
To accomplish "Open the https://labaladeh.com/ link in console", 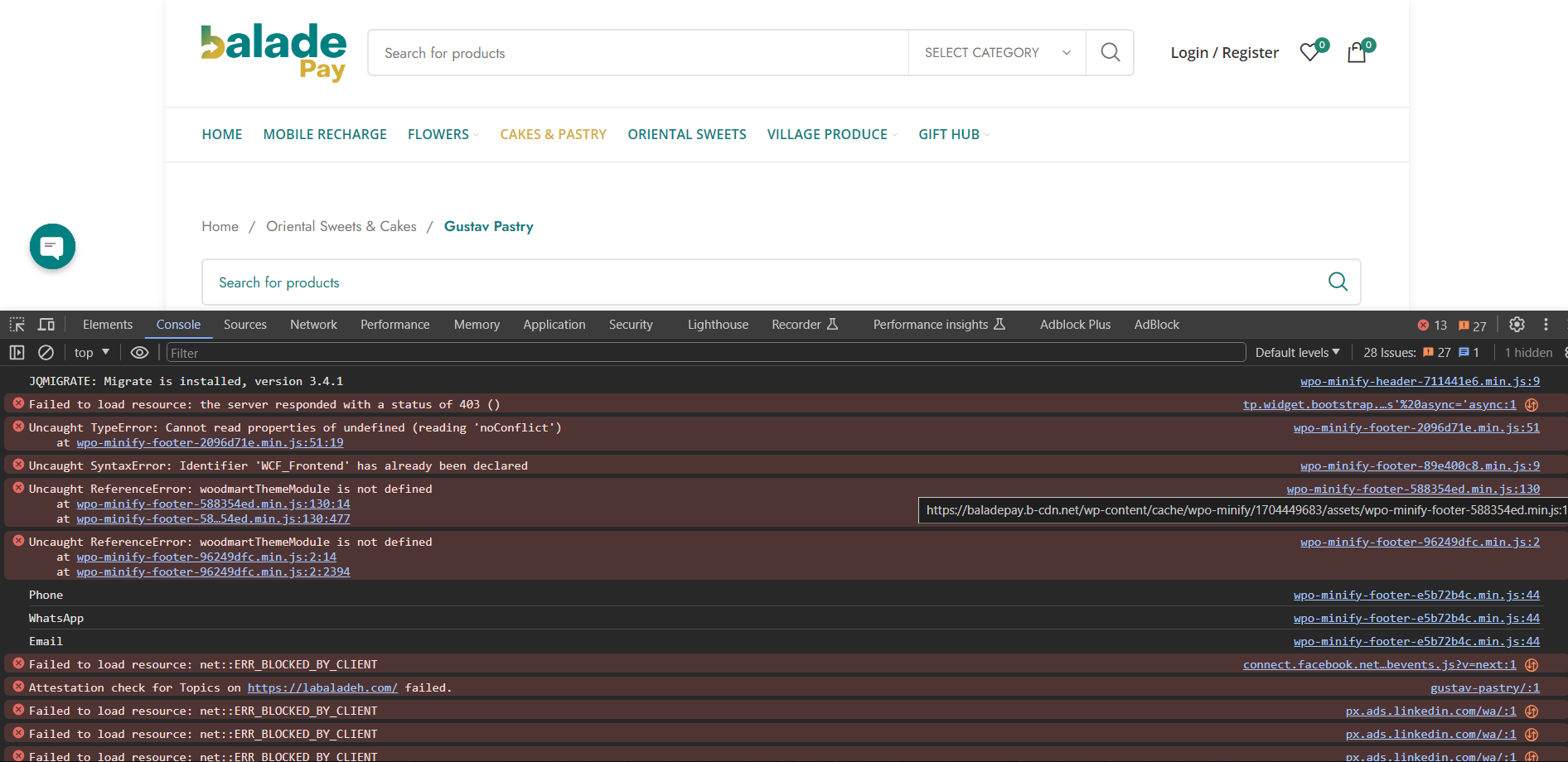I will 322,687.
